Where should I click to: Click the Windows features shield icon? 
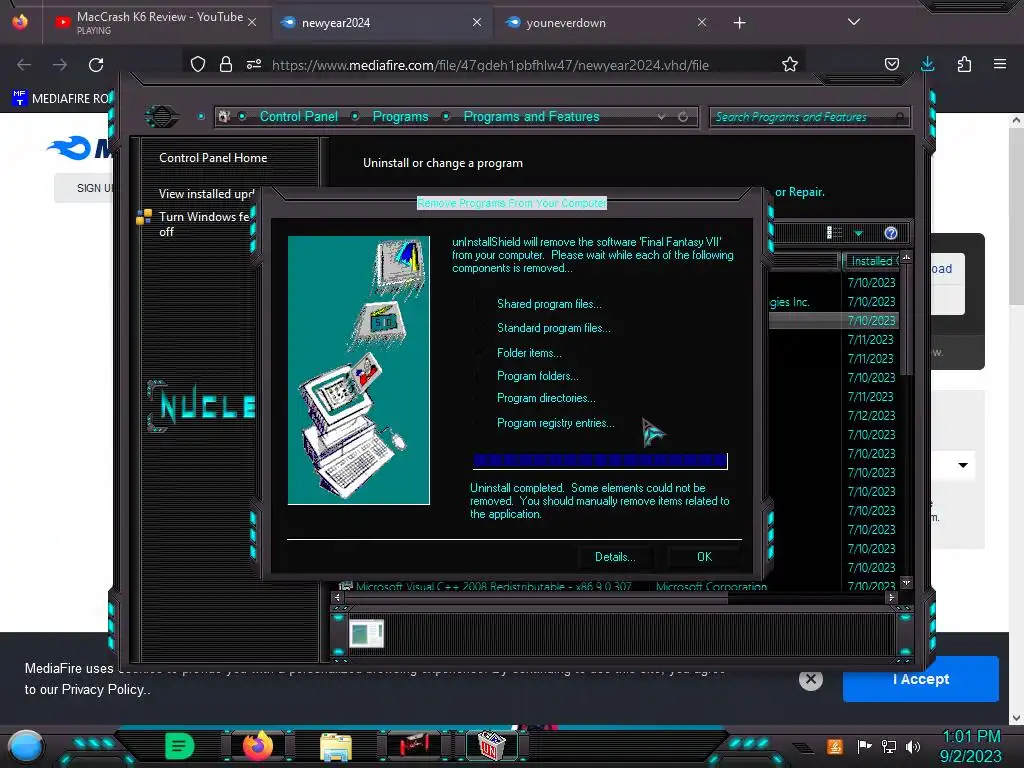tap(144, 217)
